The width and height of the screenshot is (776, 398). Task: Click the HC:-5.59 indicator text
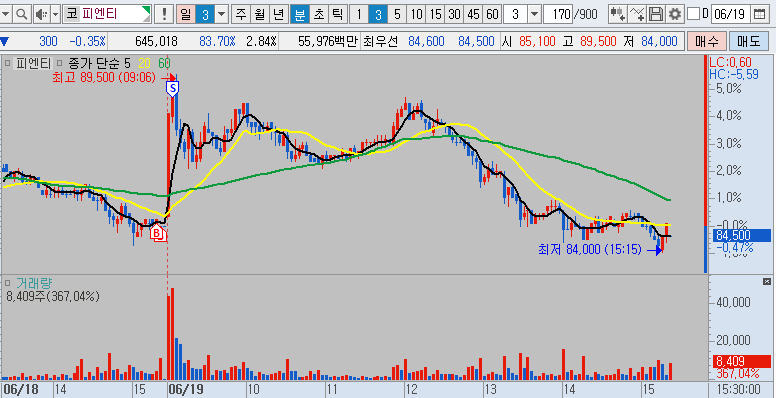click(x=733, y=74)
